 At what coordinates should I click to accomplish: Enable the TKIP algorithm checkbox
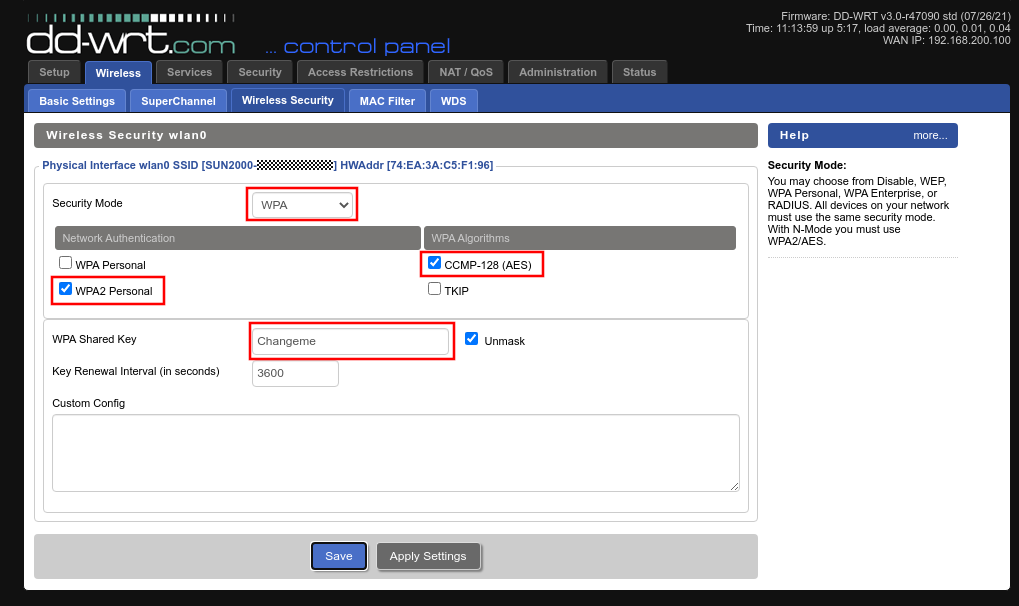click(x=435, y=289)
